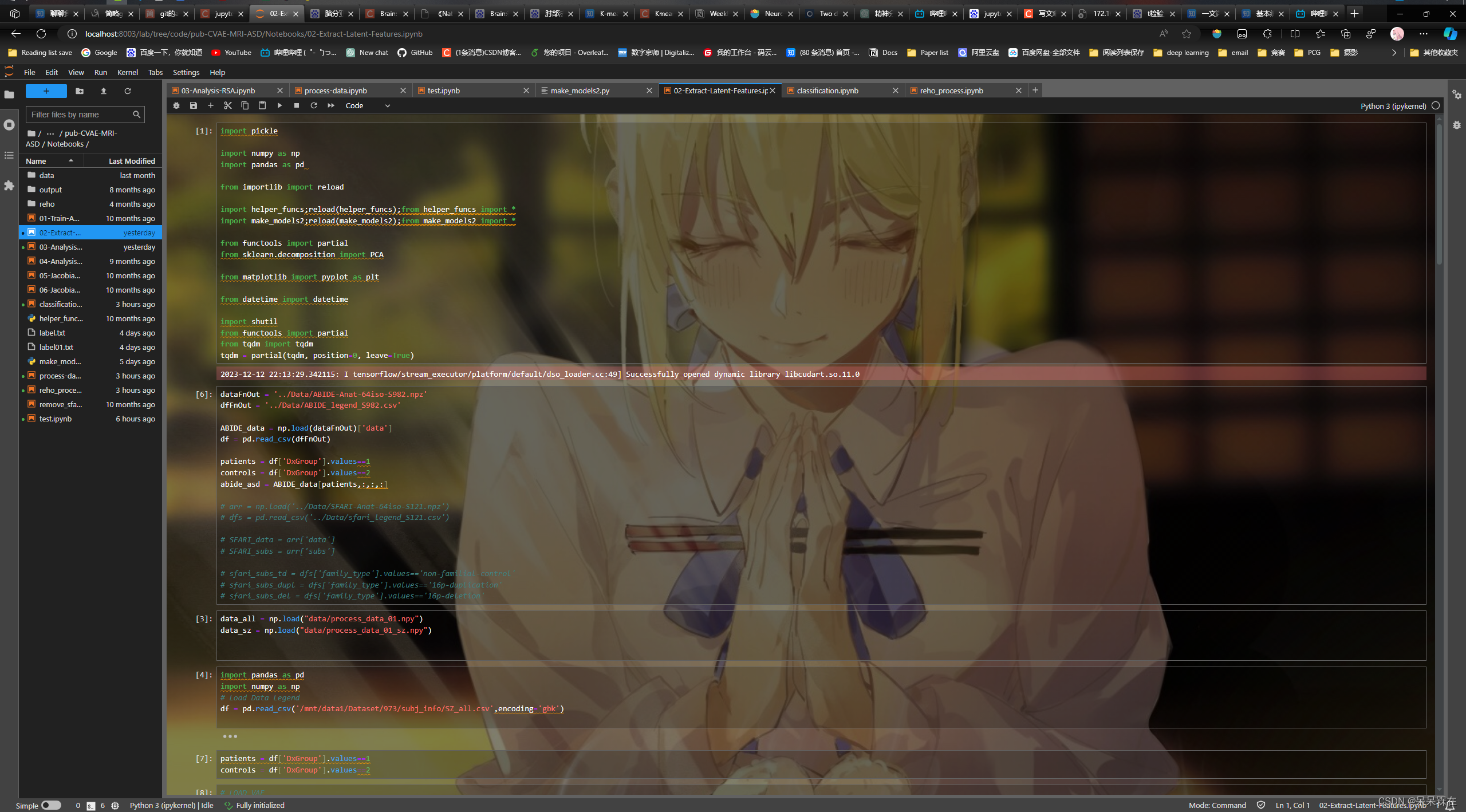The height and width of the screenshot is (812, 1466).
Task: Click Python 3 (ipykernel) kernel name button
Action: [1393, 106]
